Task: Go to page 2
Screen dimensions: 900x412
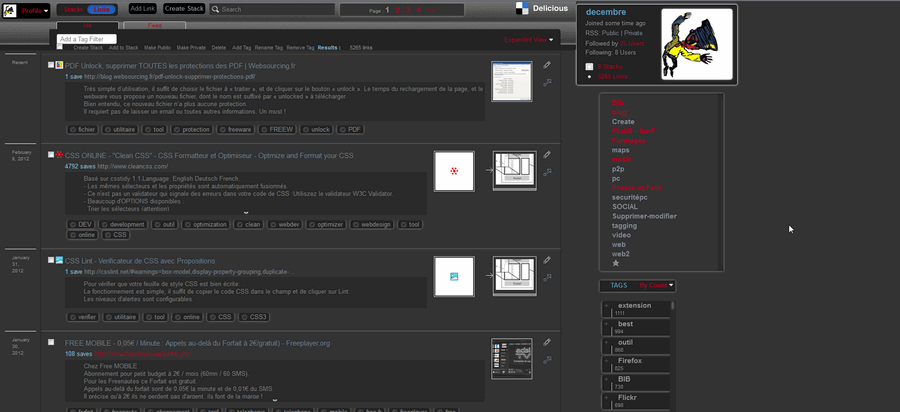Action: (x=397, y=10)
